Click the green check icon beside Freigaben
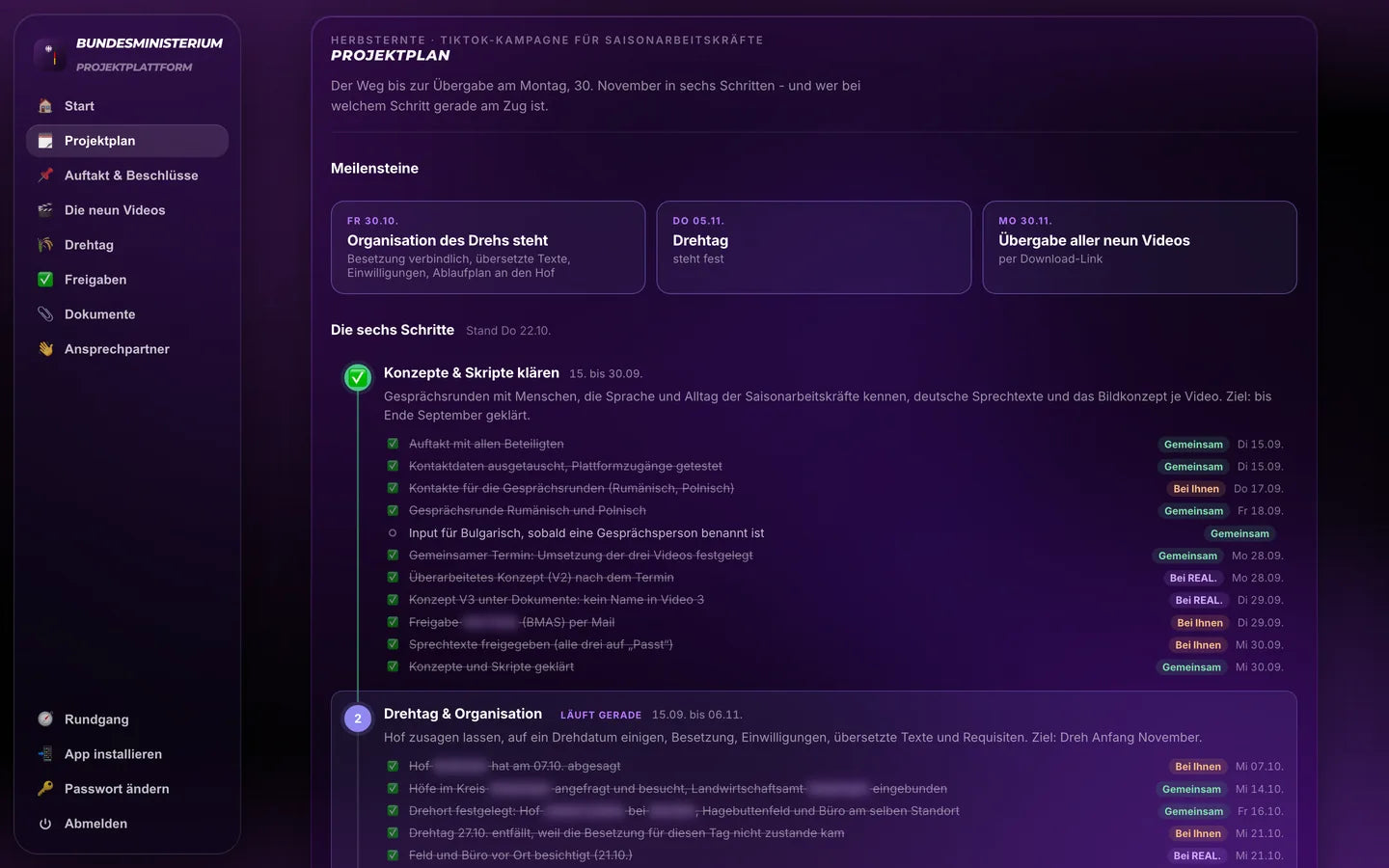The height and width of the screenshot is (868, 1389). pos(45,280)
